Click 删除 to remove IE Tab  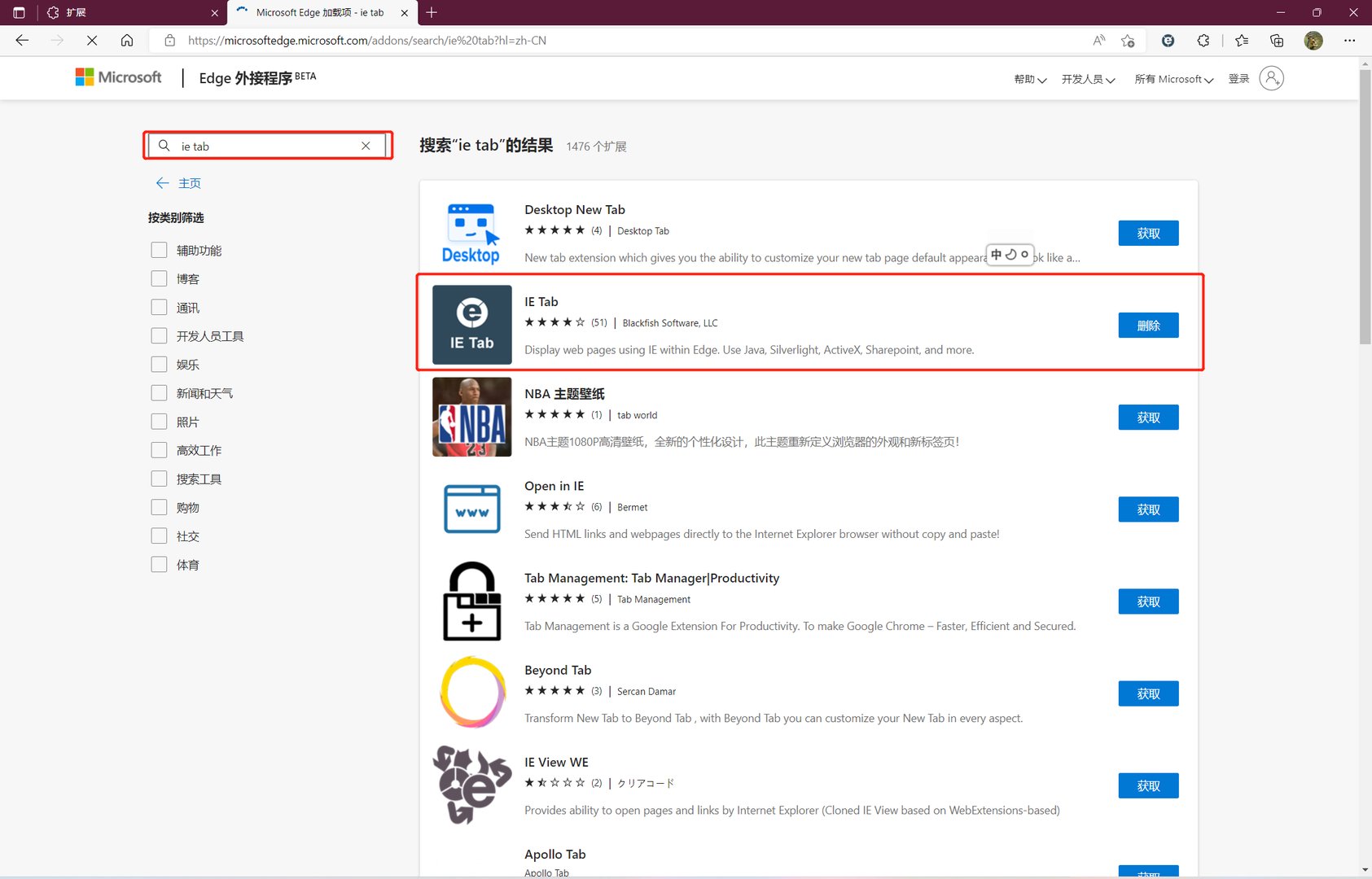[1148, 325]
